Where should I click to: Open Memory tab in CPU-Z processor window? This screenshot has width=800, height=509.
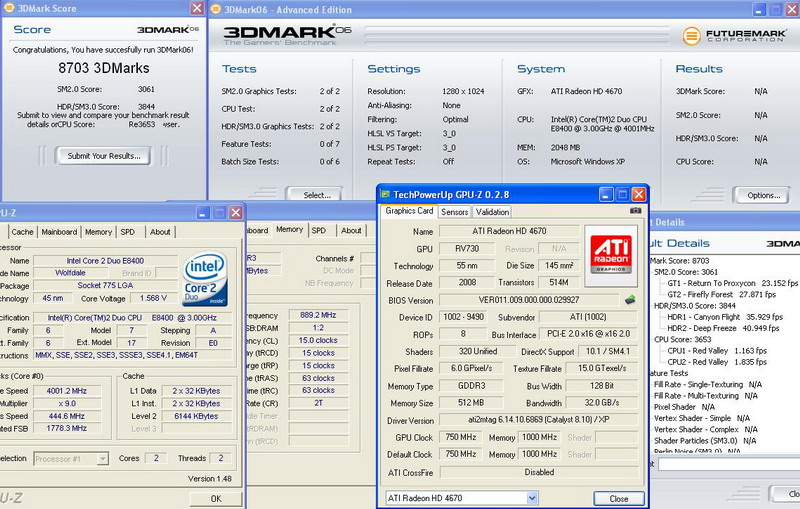(x=98, y=232)
